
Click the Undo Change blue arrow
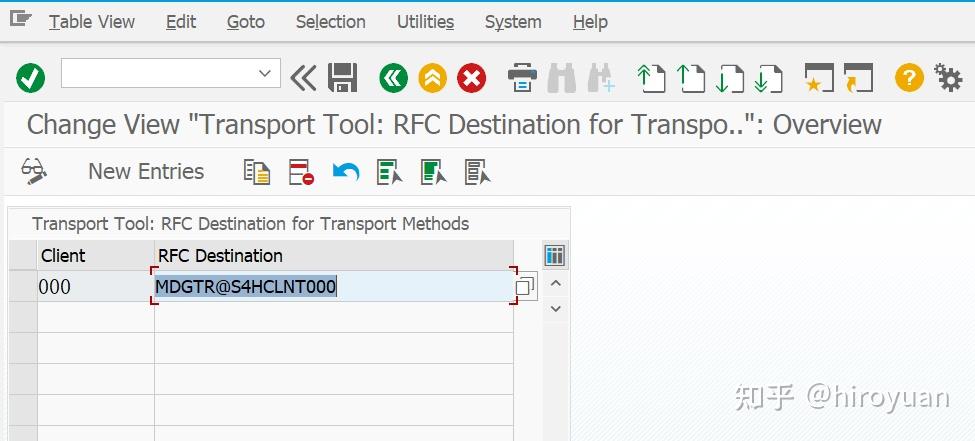[346, 172]
